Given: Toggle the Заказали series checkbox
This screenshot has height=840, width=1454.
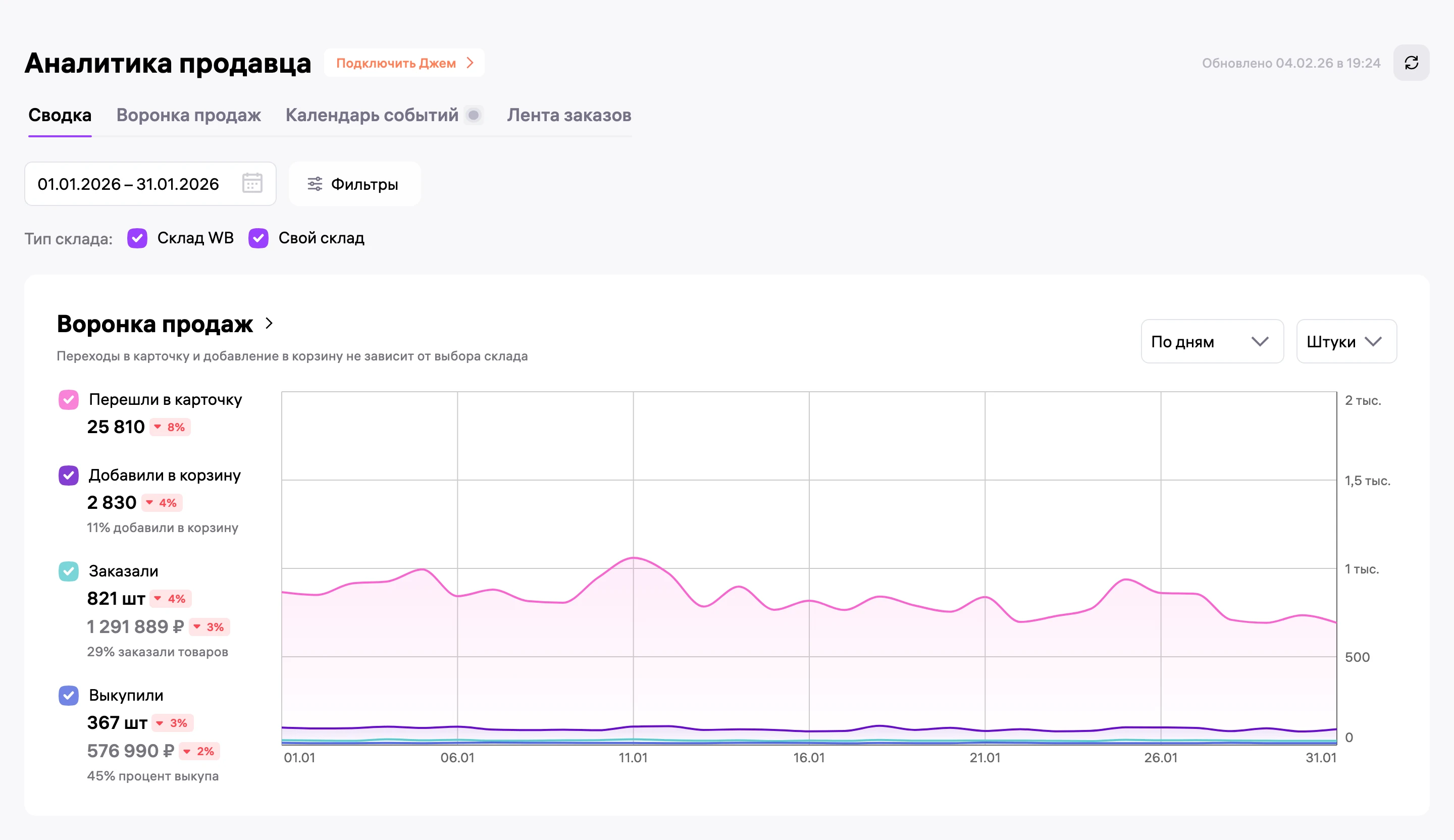Looking at the screenshot, I should [69, 571].
